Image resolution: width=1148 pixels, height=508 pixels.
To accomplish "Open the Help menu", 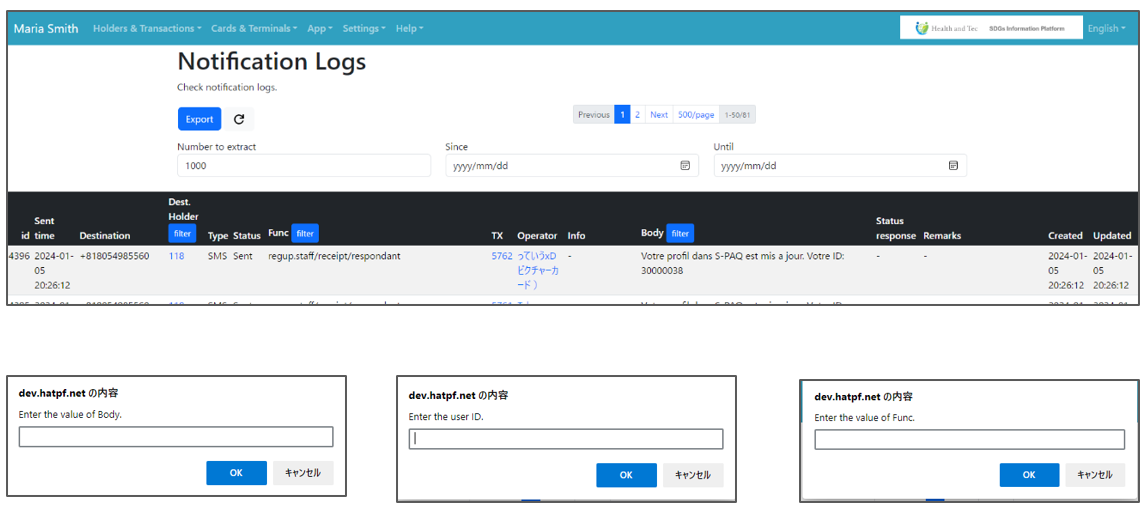I will click(409, 28).
